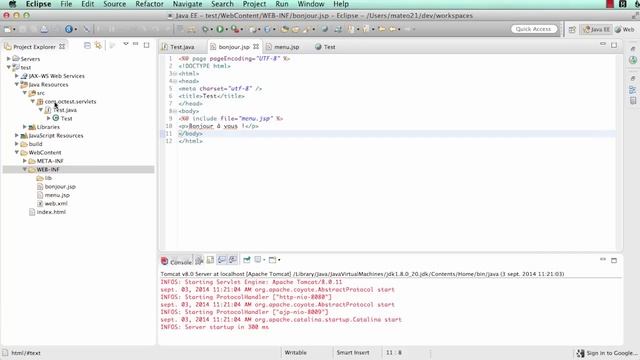640x360 pixels.
Task: Click the Display Selected Console icon
Action: tap(258, 260)
